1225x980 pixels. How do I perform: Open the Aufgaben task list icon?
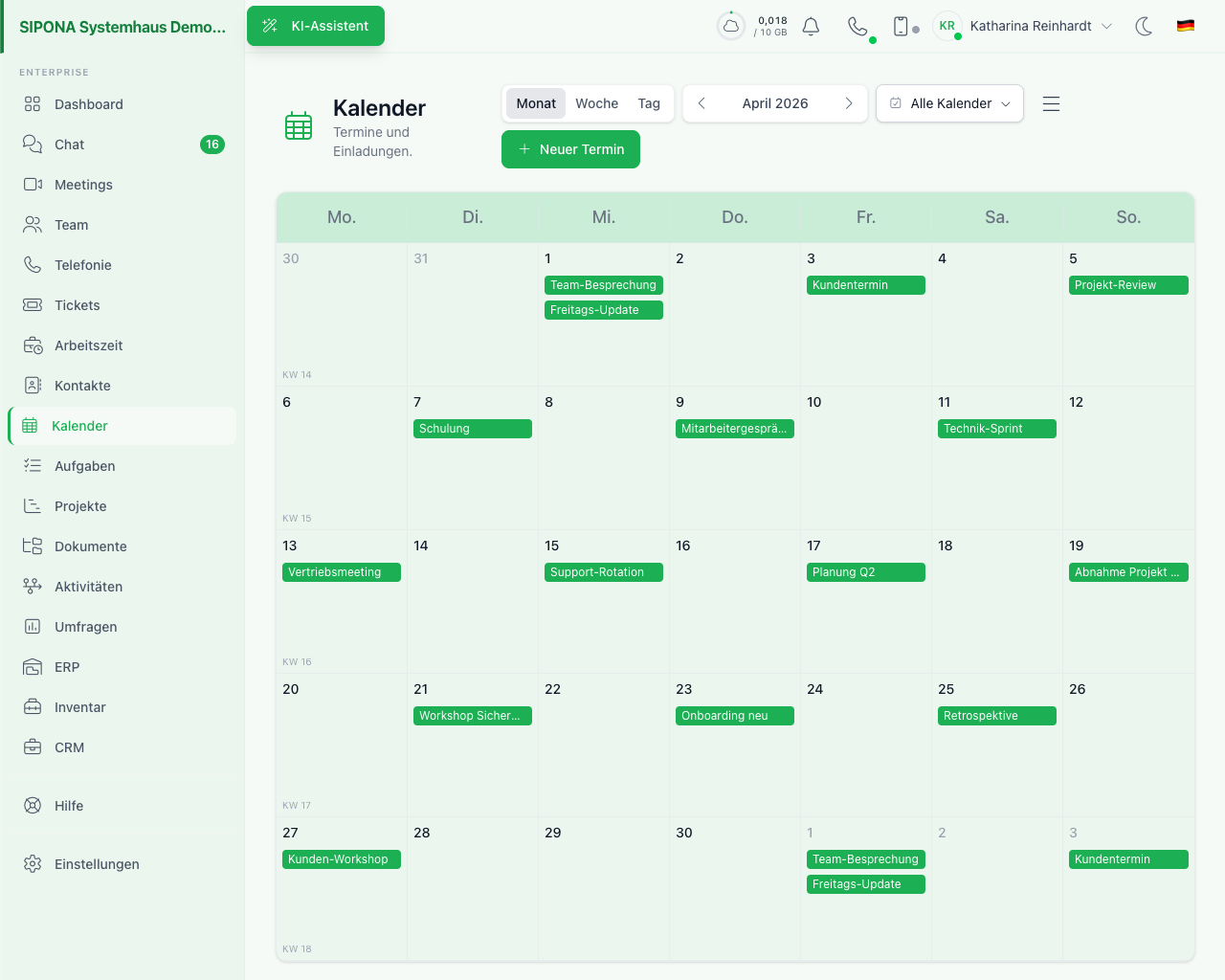tap(33, 466)
